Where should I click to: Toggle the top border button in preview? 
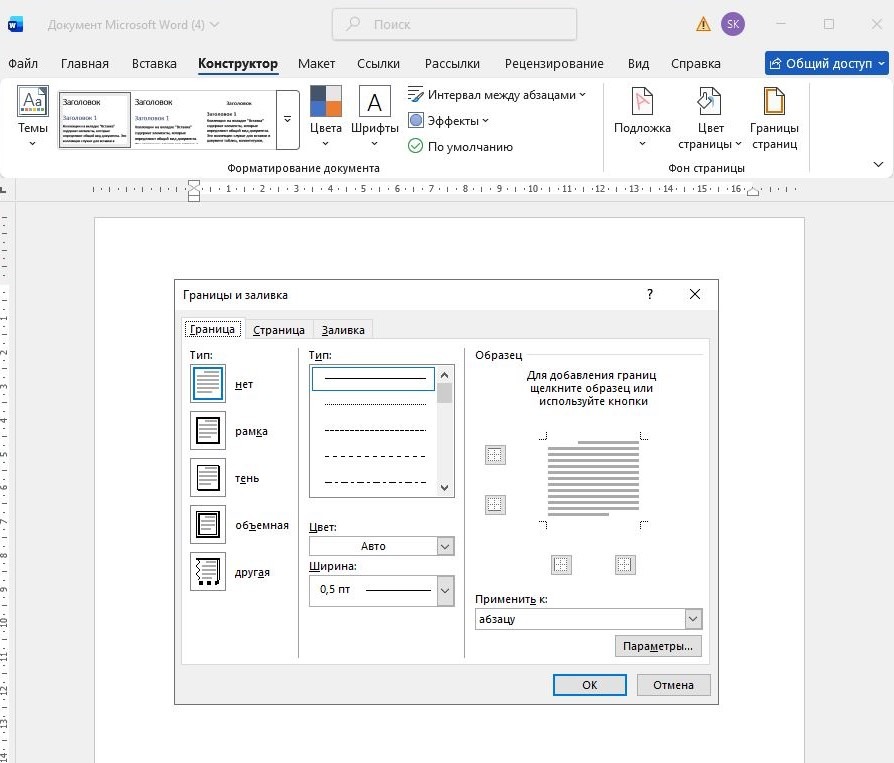[x=495, y=455]
